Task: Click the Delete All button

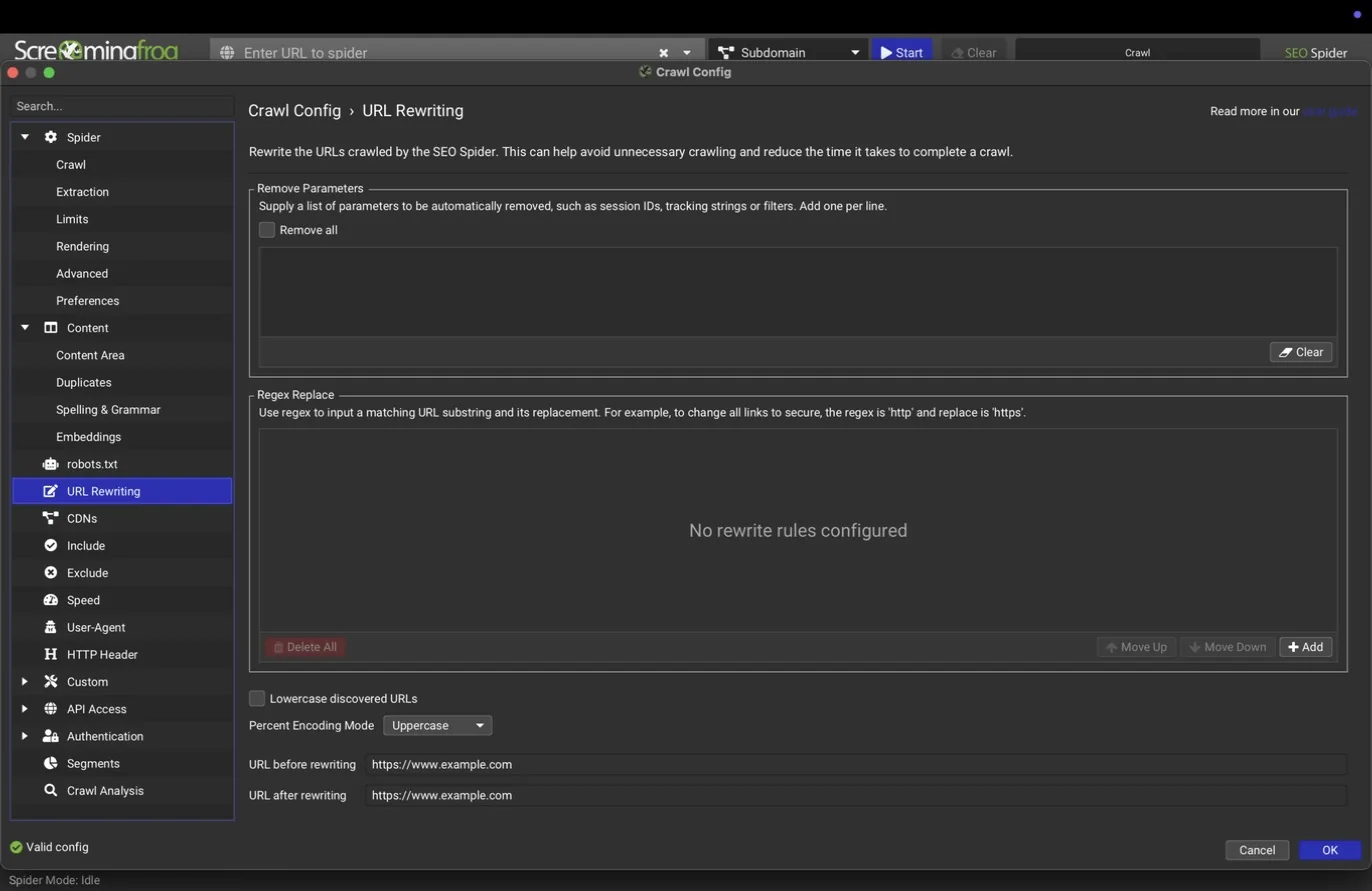Action: 305,647
